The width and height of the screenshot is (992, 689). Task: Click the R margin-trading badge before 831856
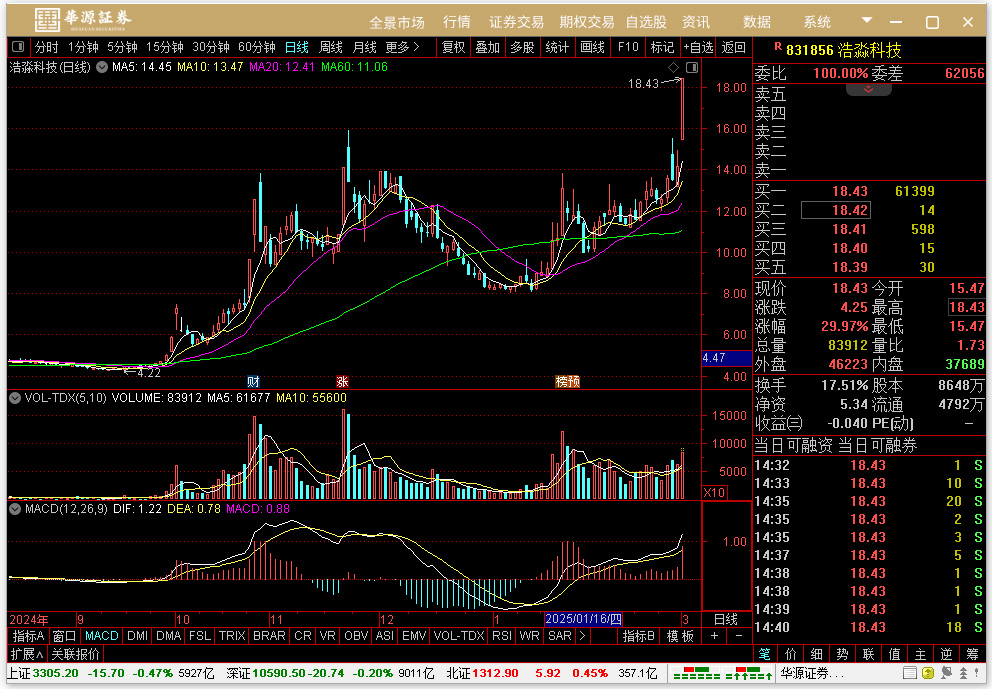click(x=778, y=46)
